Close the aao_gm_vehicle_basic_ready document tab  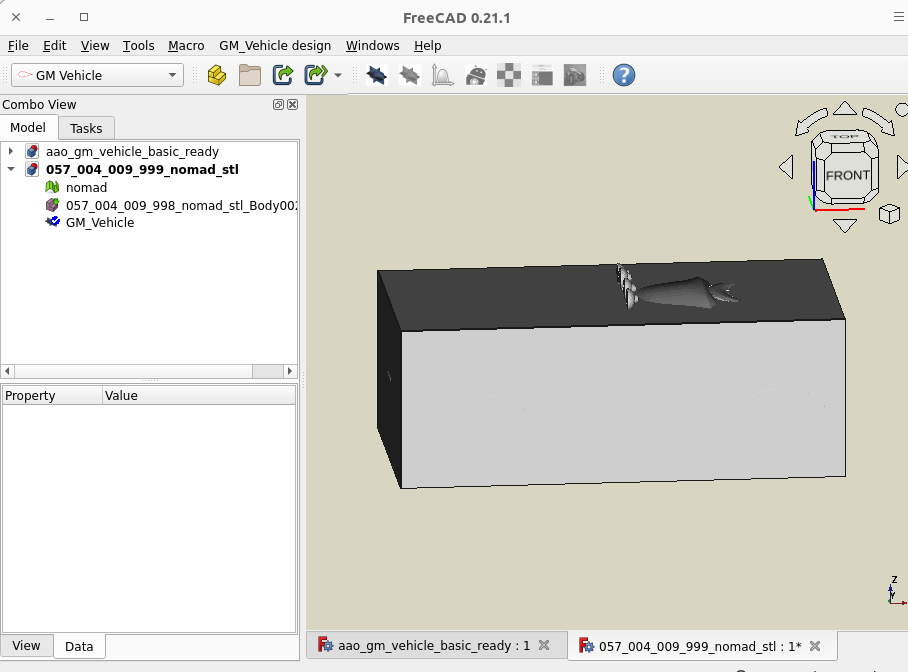tap(544, 645)
